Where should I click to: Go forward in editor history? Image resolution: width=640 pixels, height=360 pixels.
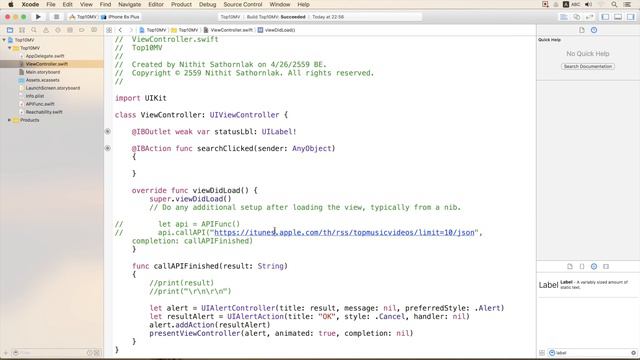[131, 30]
